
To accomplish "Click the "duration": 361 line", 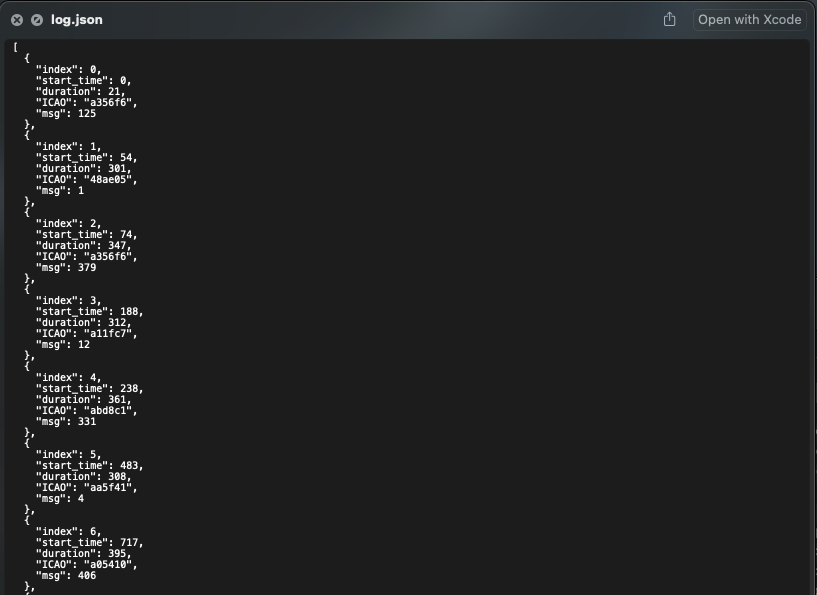I will pos(83,399).
